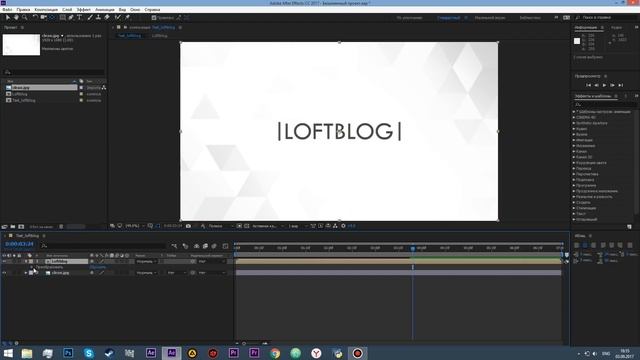Select the Horizontal Type tool
This screenshot has width=640, height=360.
pos(79,18)
